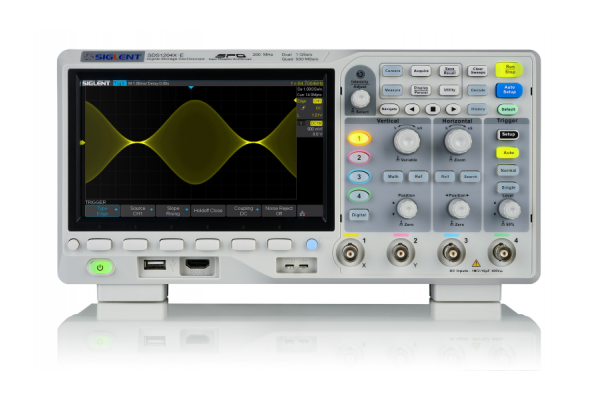Image resolution: width=600 pixels, height=400 pixels.
Task: Click the Vertical Position knob
Action: click(x=407, y=209)
